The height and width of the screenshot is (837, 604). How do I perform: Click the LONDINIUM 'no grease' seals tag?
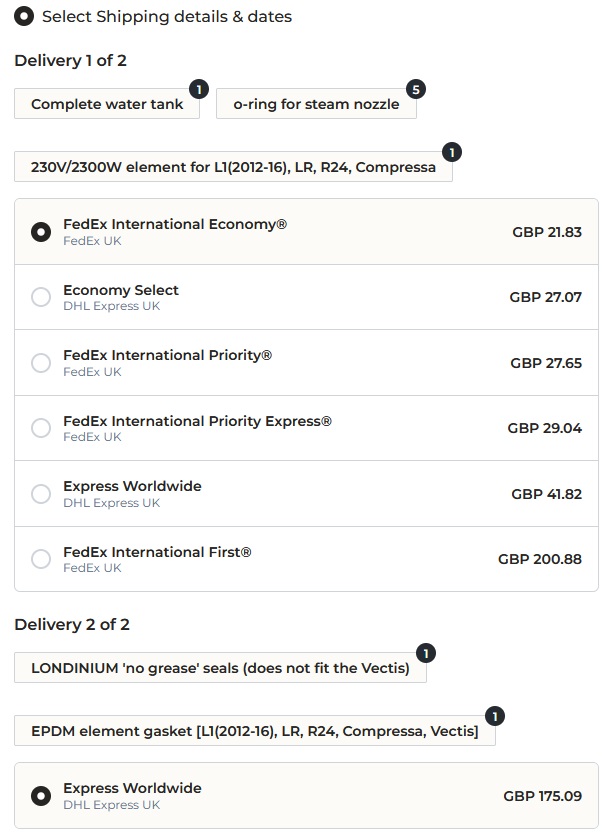tap(220, 668)
